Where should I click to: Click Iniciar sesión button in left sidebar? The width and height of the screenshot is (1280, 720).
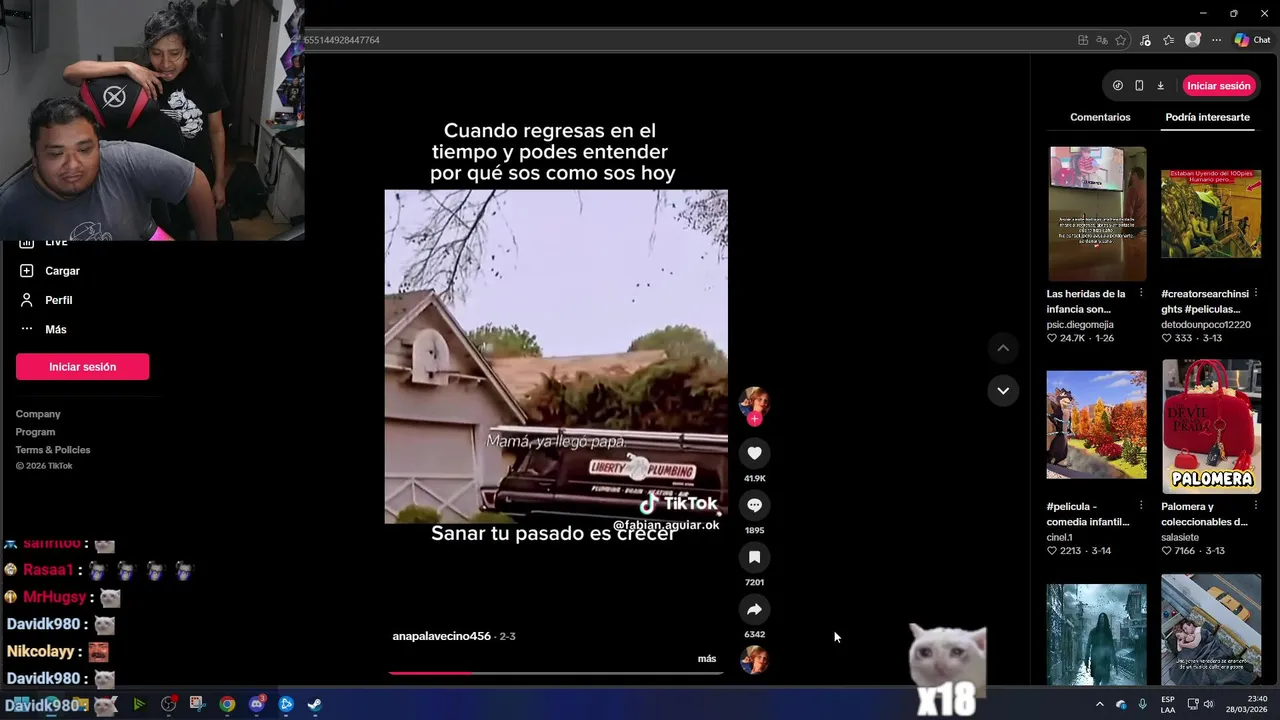[82, 367]
